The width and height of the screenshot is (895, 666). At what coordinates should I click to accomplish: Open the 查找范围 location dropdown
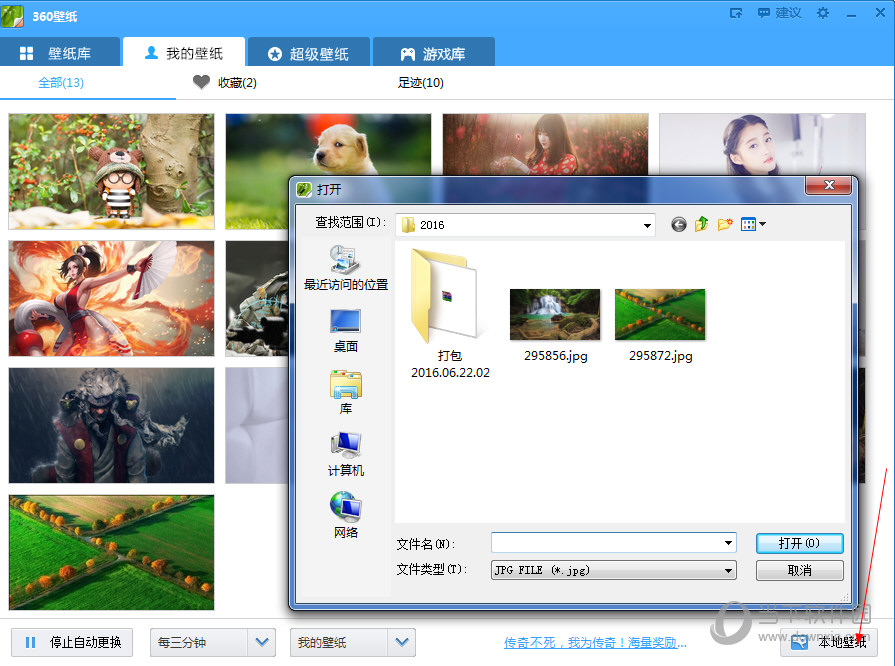point(644,224)
